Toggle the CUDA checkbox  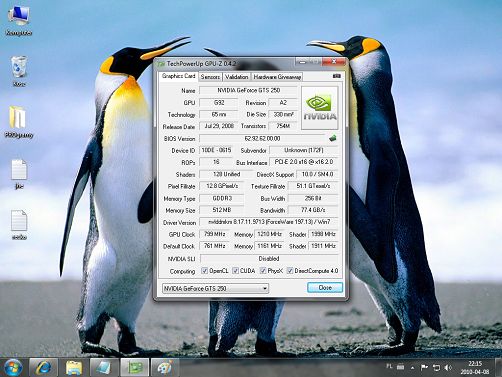point(235,271)
